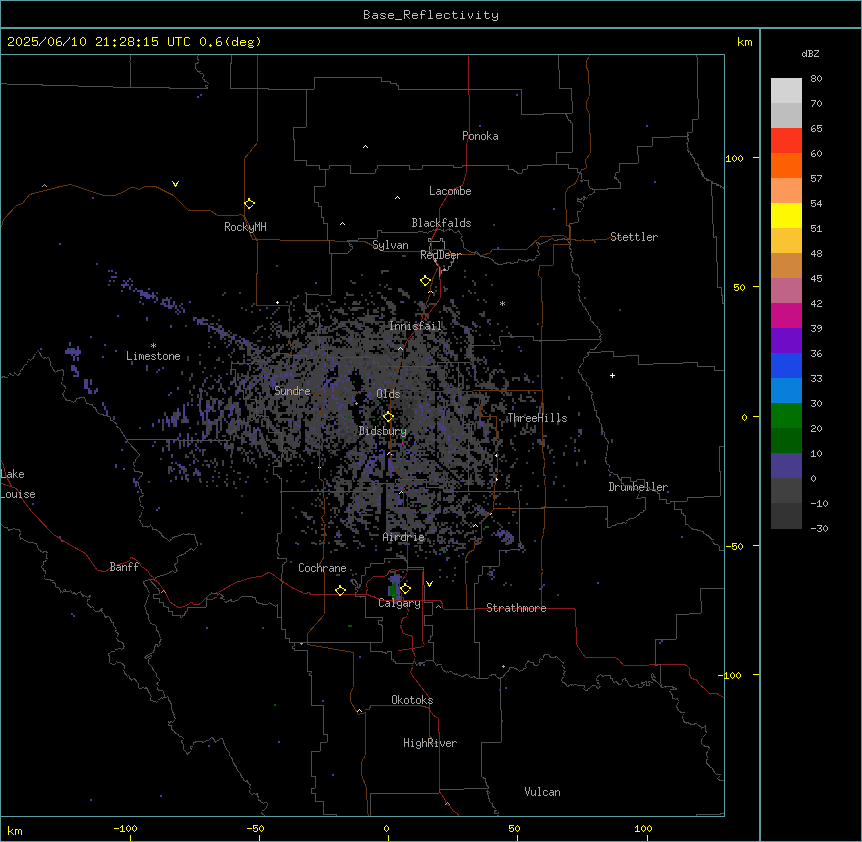Click the light blue 33-30 dBZ legend swatch
The height and width of the screenshot is (842, 862).
pyautogui.click(x=786, y=391)
